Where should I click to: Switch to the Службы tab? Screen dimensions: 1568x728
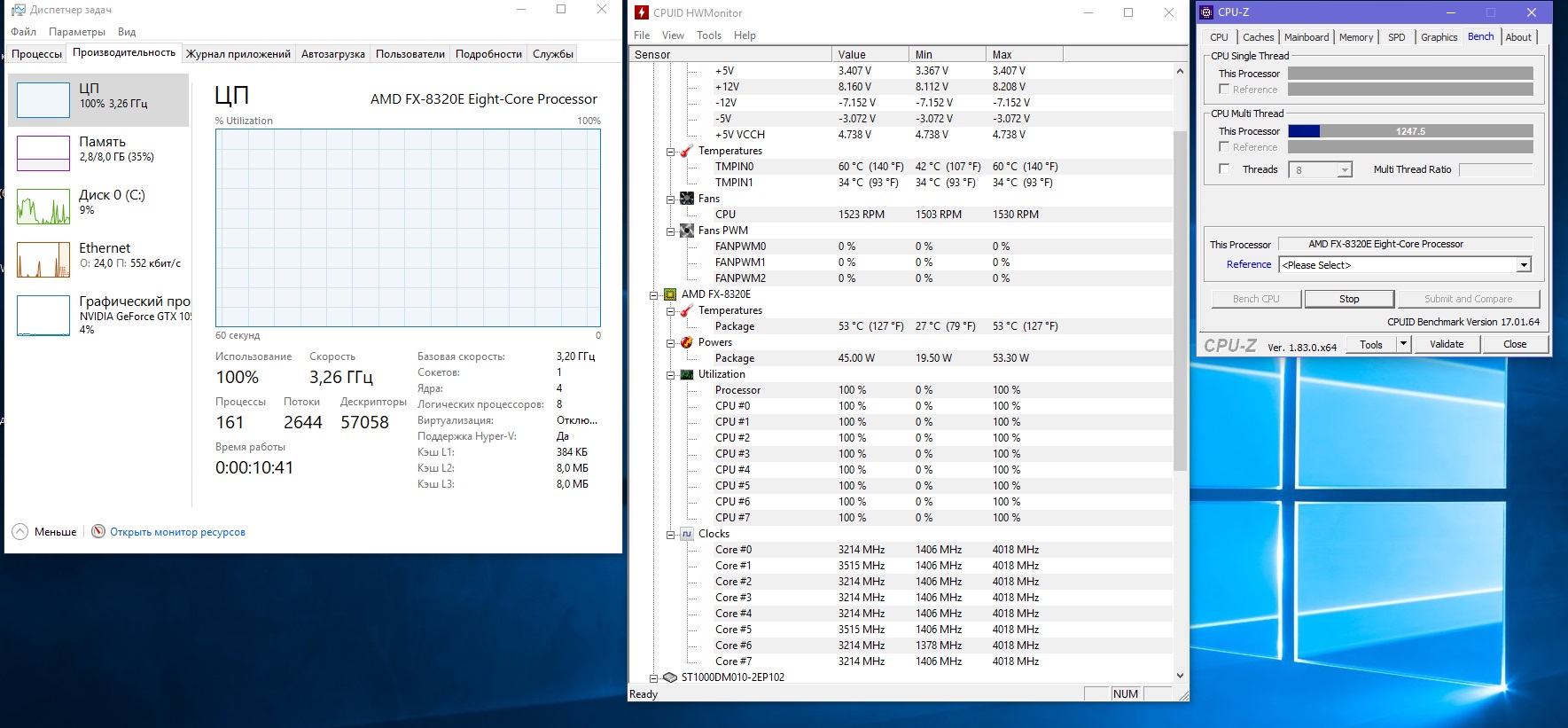(553, 54)
